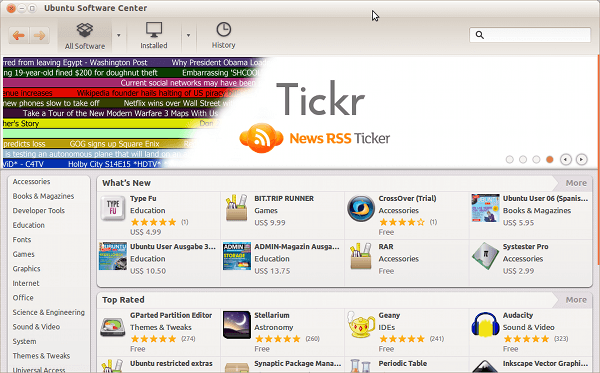Image resolution: width=600 pixels, height=373 pixels.
Task: Open the RAR package icon
Action: click(361, 256)
